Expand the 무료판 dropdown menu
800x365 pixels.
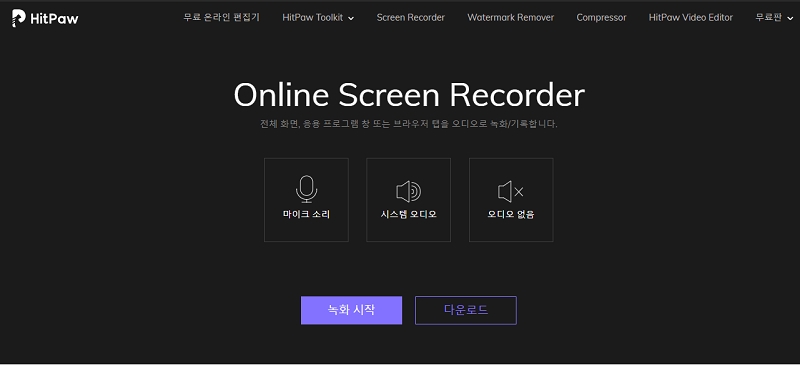[774, 18]
